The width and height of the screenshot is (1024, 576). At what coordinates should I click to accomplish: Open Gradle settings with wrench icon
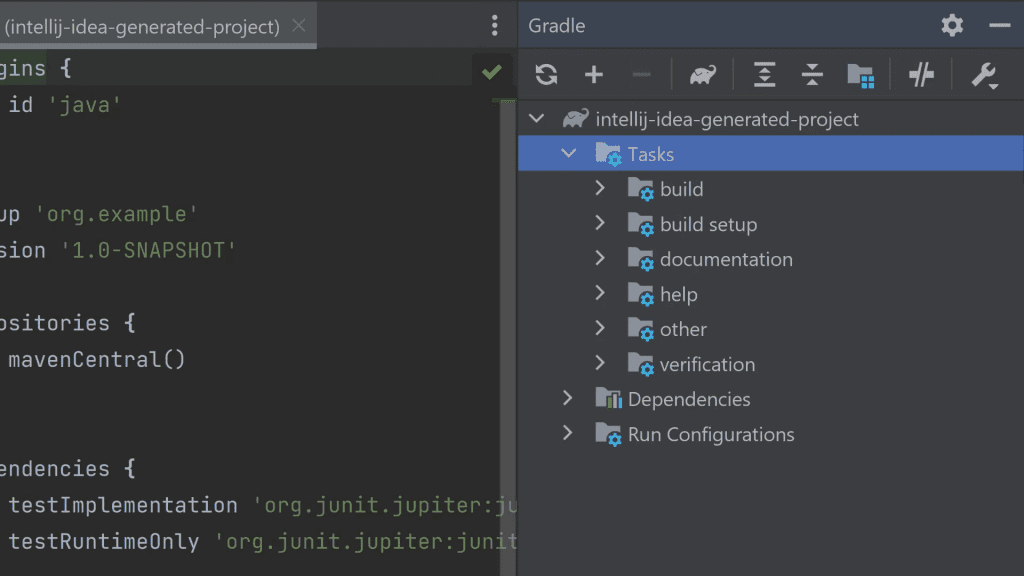985,75
